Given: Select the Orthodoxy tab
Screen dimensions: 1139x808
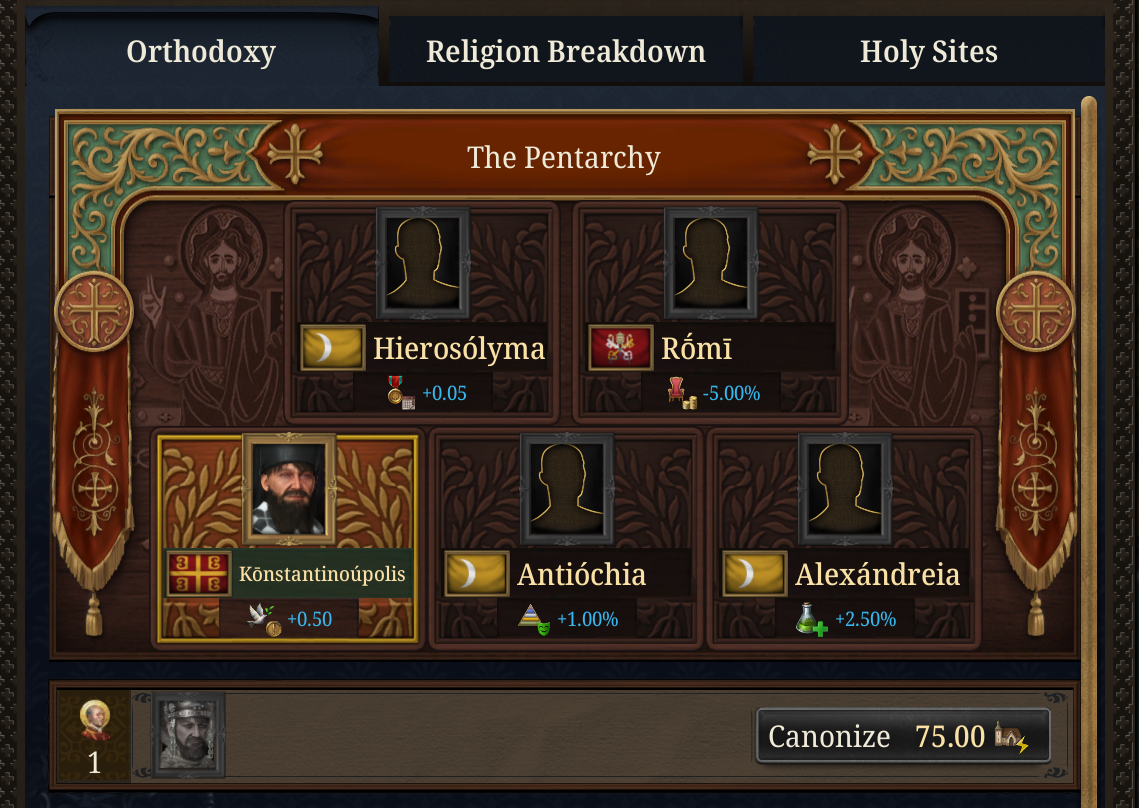Looking at the screenshot, I should (x=201, y=51).
